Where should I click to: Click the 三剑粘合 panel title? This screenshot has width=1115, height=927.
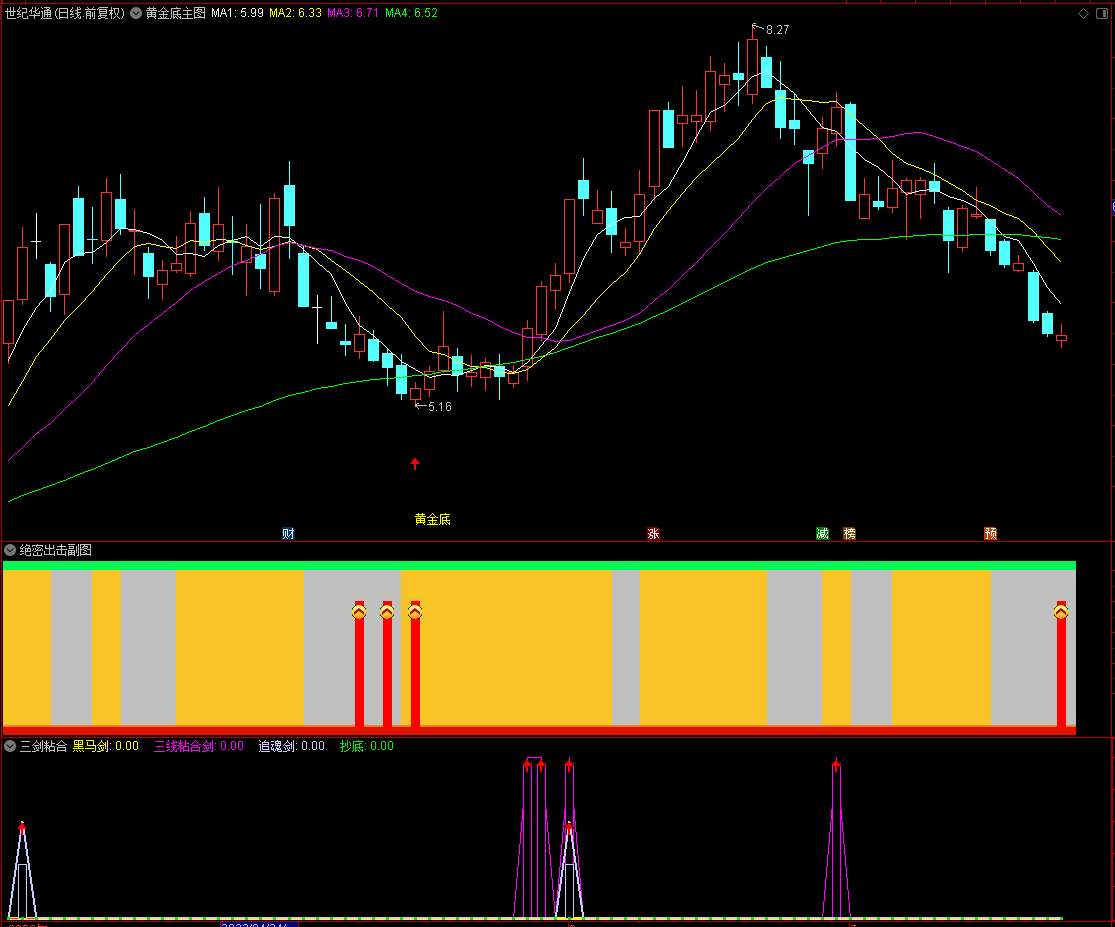tap(43, 746)
